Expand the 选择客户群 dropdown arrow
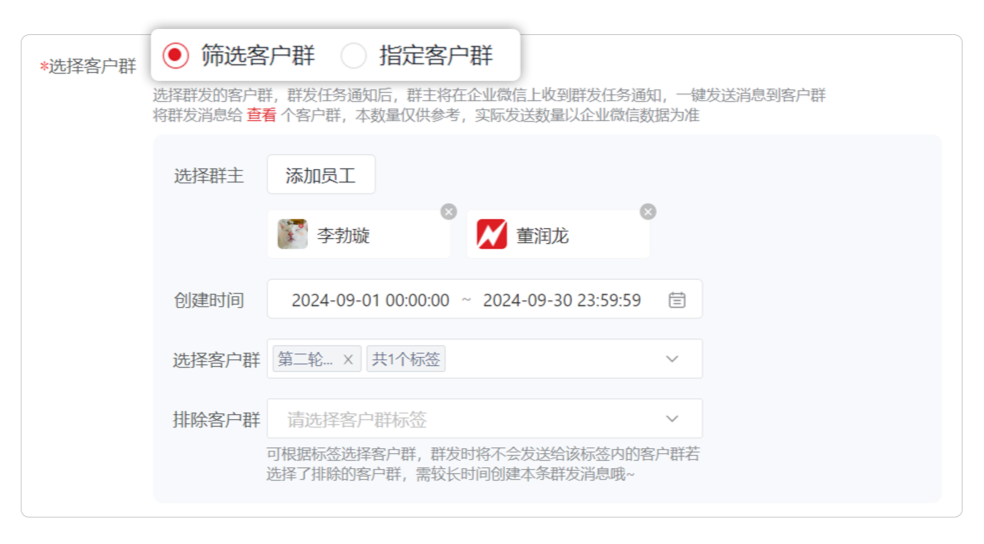The width and height of the screenshot is (984, 544). coord(672,359)
